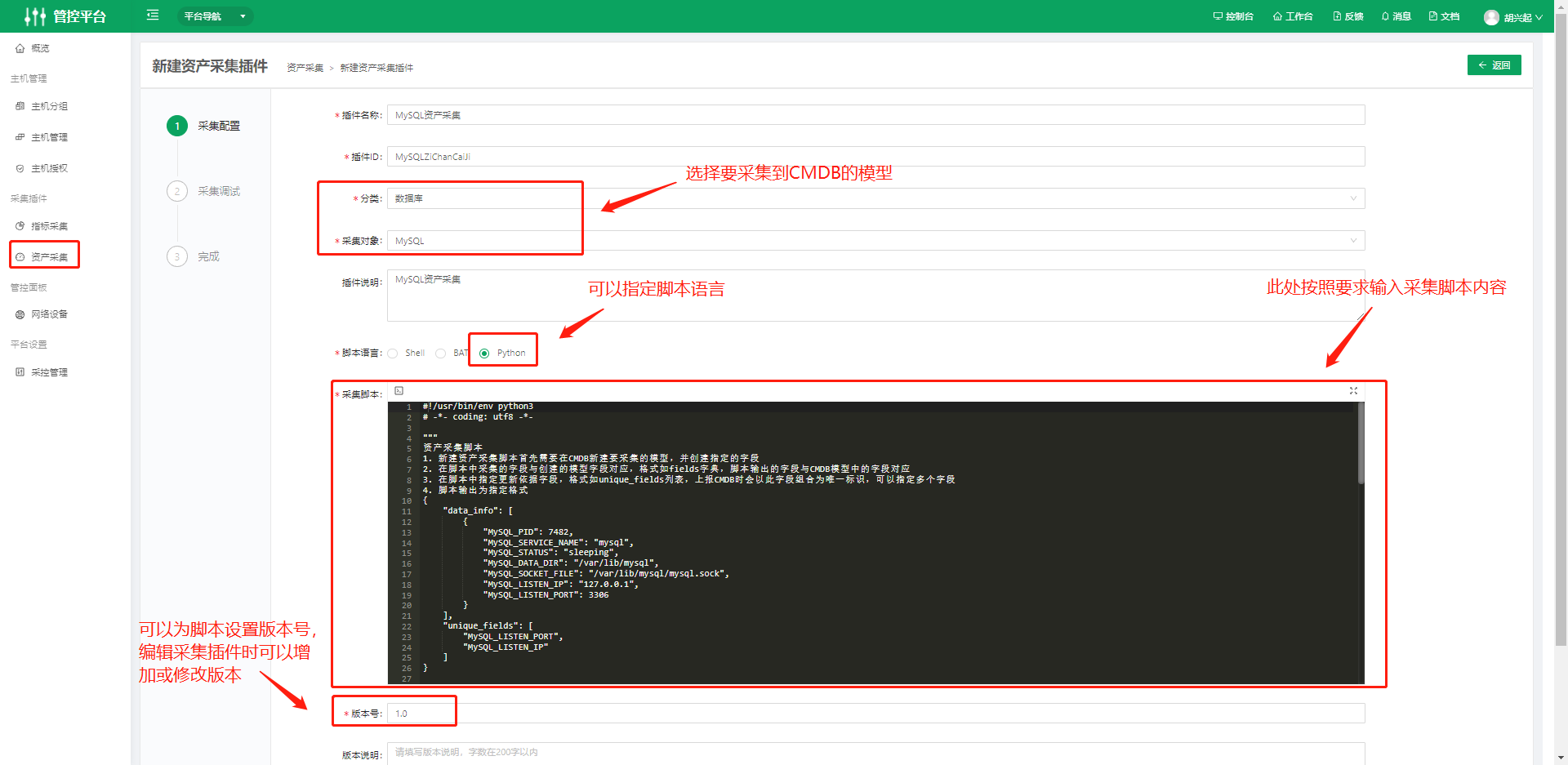The image size is (1568, 765).
Task: Select the BAT script language radio
Action: click(x=441, y=354)
